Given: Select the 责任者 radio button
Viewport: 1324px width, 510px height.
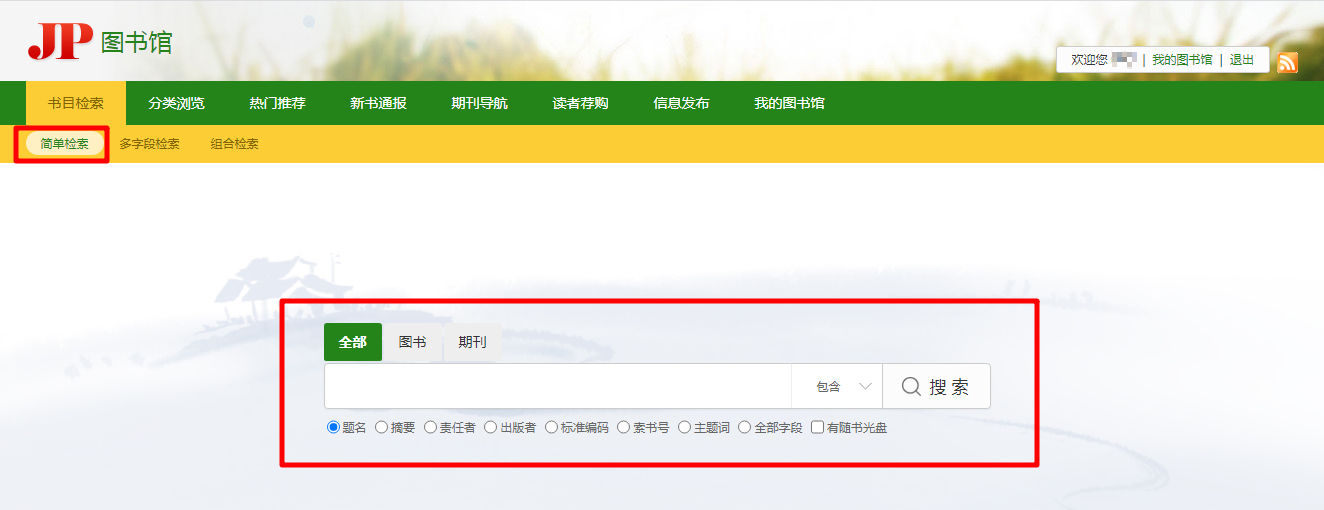Looking at the screenshot, I should point(431,428).
